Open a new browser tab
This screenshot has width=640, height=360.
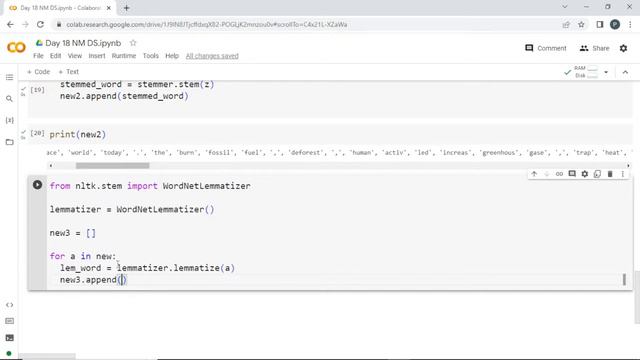(x=127, y=8)
